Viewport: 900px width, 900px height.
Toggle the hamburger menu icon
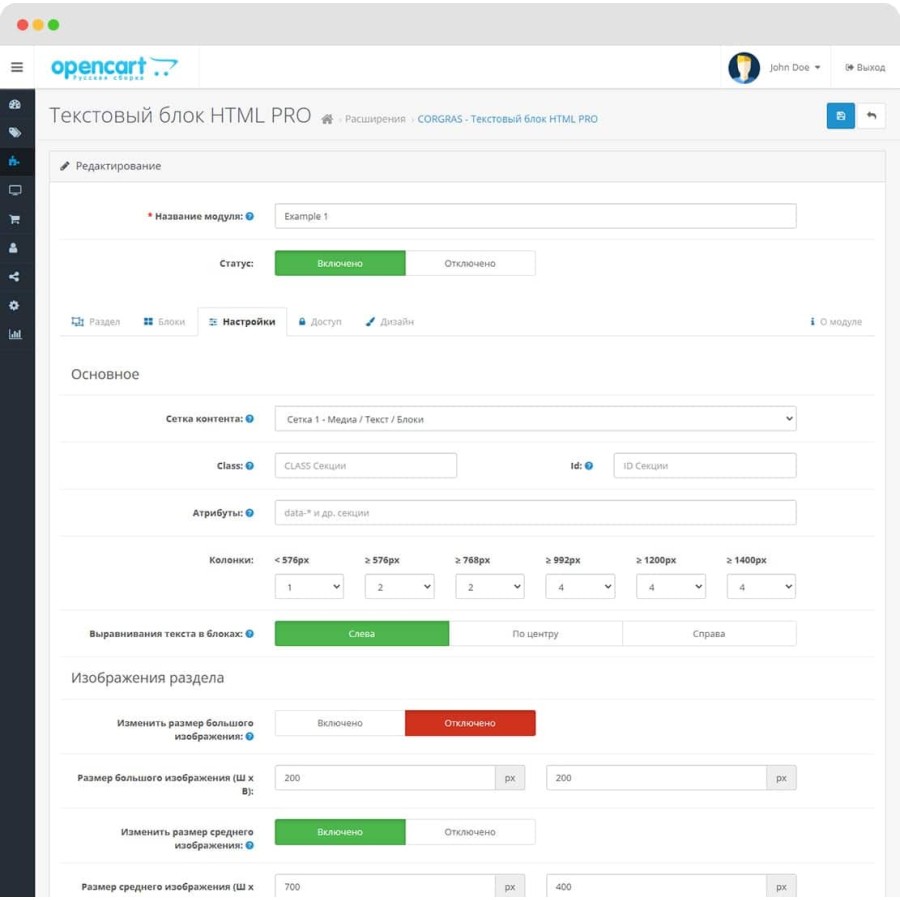point(17,67)
